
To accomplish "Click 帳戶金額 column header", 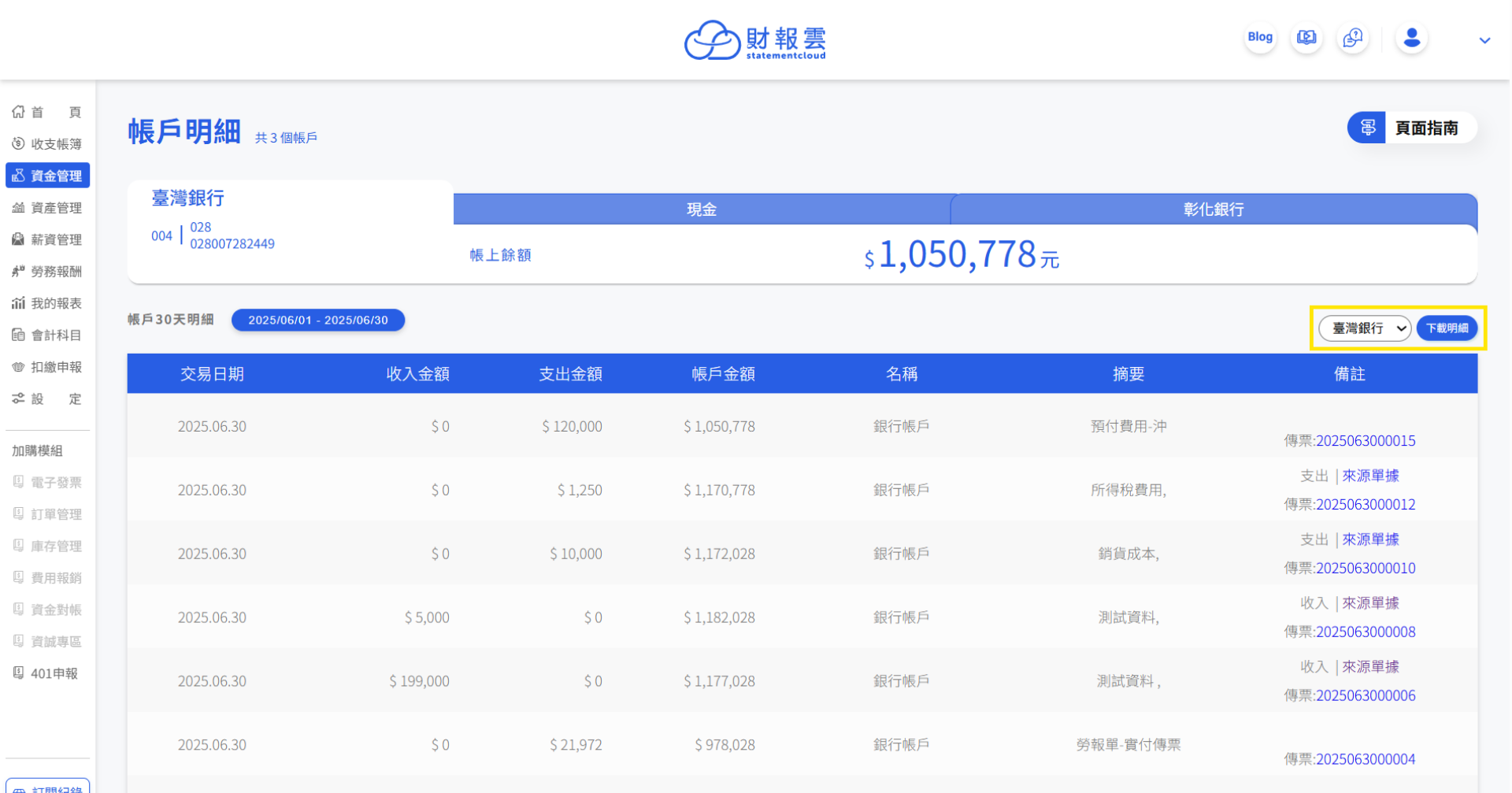I will click(724, 374).
